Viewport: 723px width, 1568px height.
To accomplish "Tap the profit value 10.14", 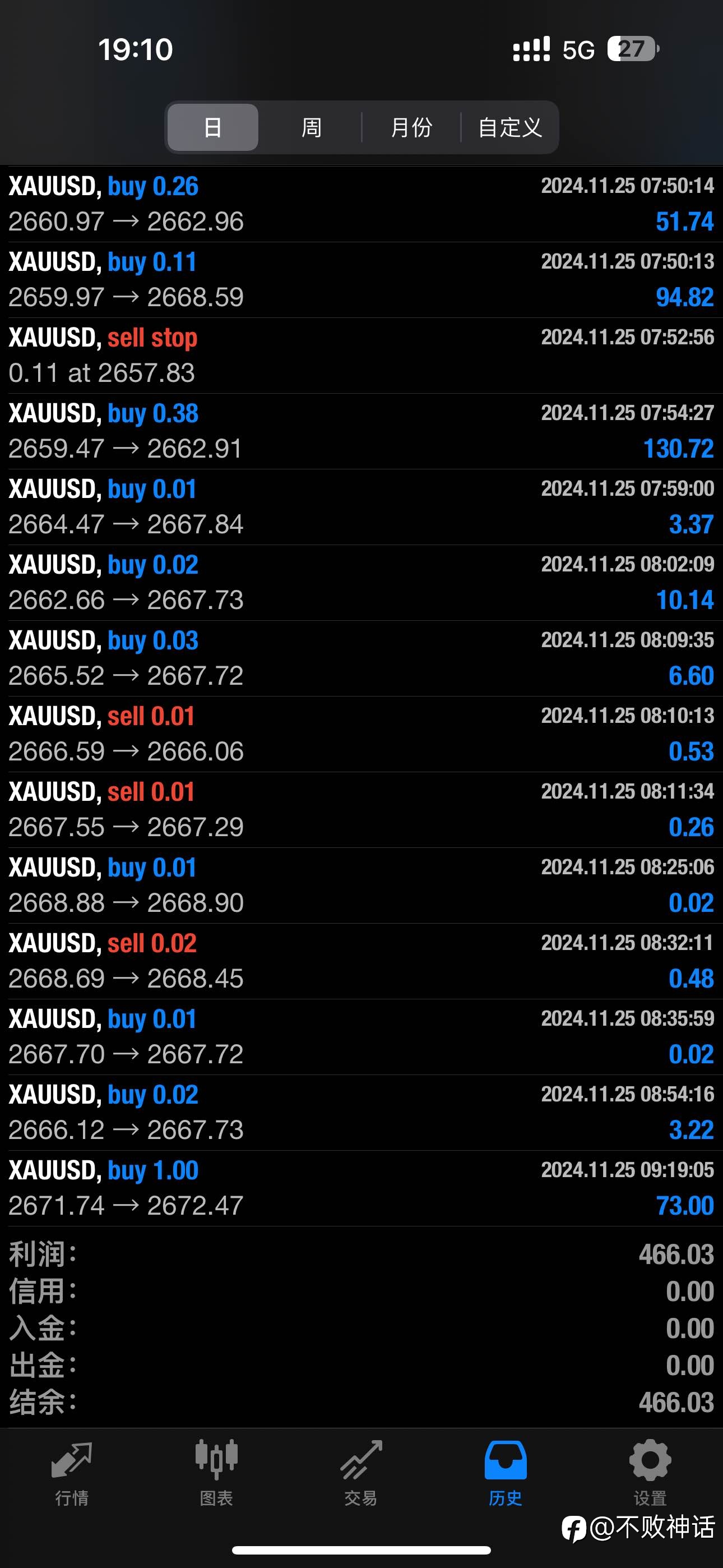I will coord(685,600).
